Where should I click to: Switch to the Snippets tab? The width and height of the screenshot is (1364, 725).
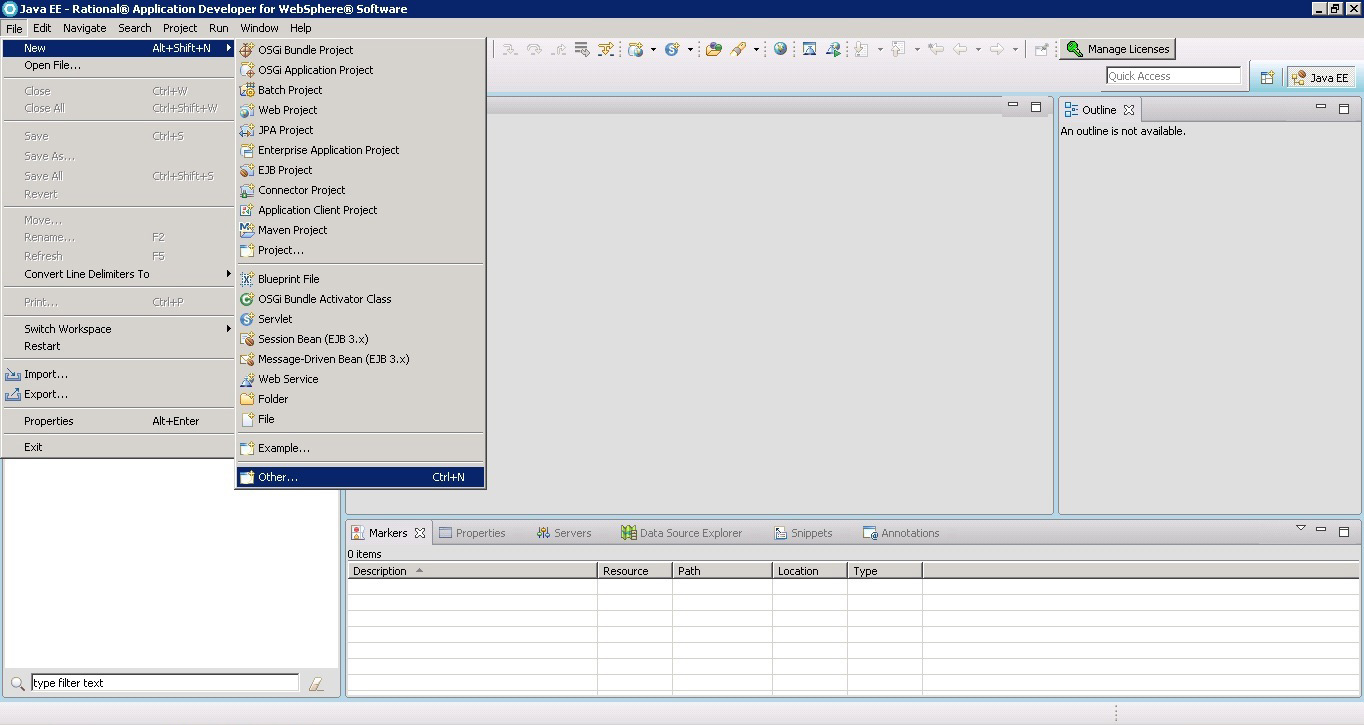(x=803, y=533)
